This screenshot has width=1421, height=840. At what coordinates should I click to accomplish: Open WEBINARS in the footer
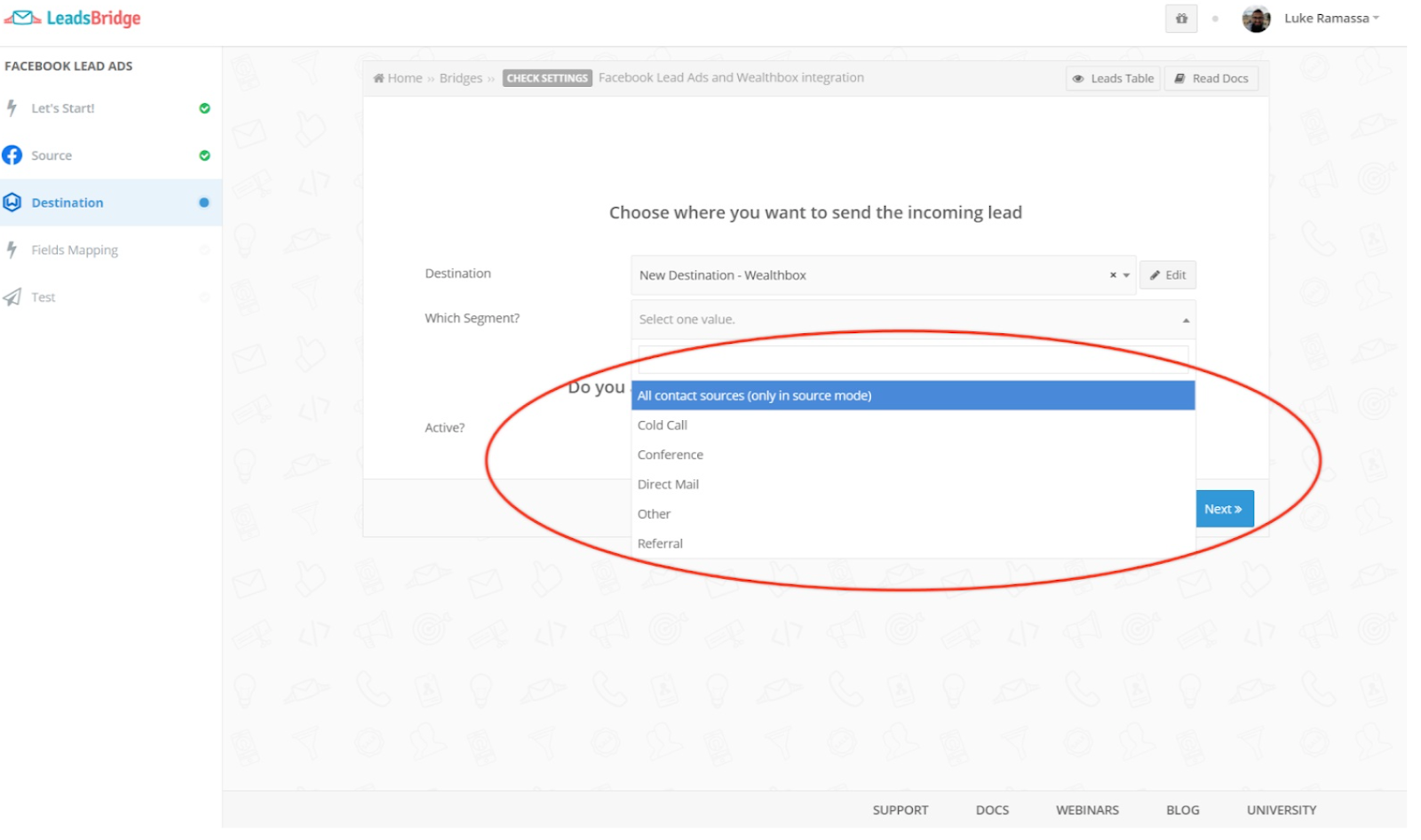1087,810
